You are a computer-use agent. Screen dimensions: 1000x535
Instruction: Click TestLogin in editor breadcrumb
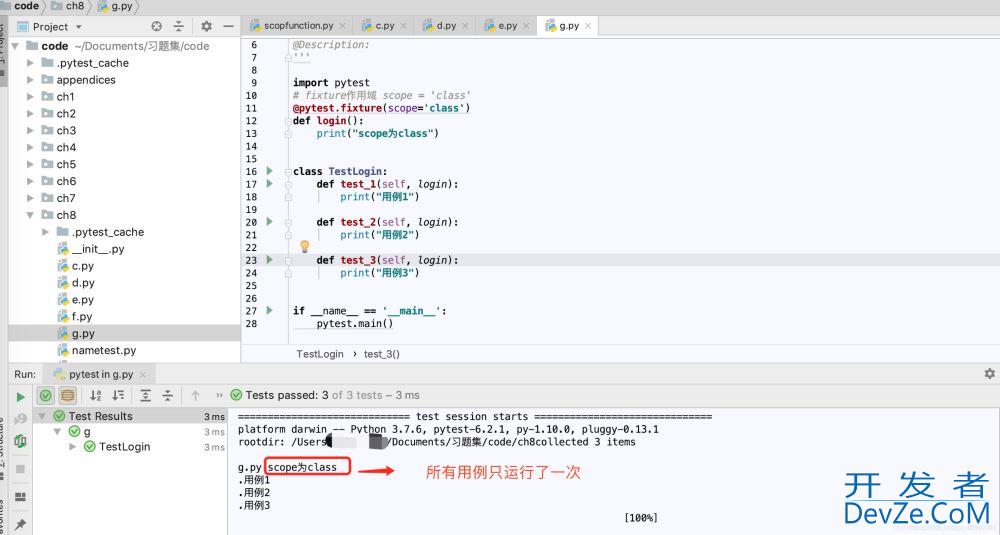click(x=320, y=354)
